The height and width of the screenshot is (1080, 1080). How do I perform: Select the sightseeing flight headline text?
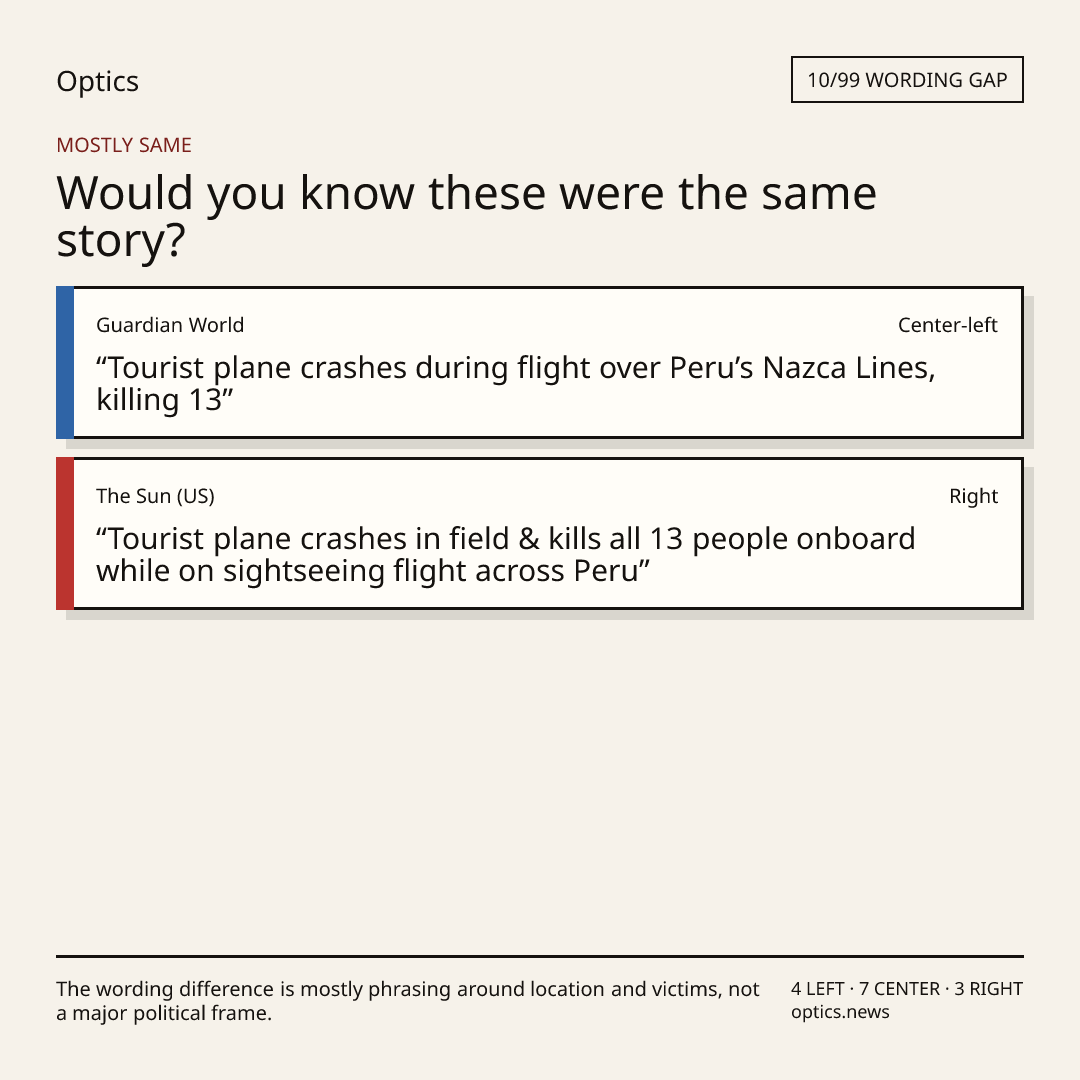[x=506, y=554]
